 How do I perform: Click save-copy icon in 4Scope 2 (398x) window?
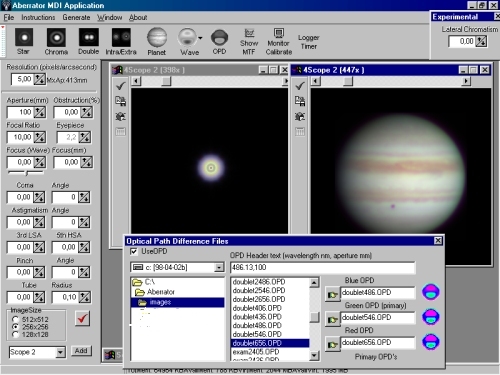point(120,101)
